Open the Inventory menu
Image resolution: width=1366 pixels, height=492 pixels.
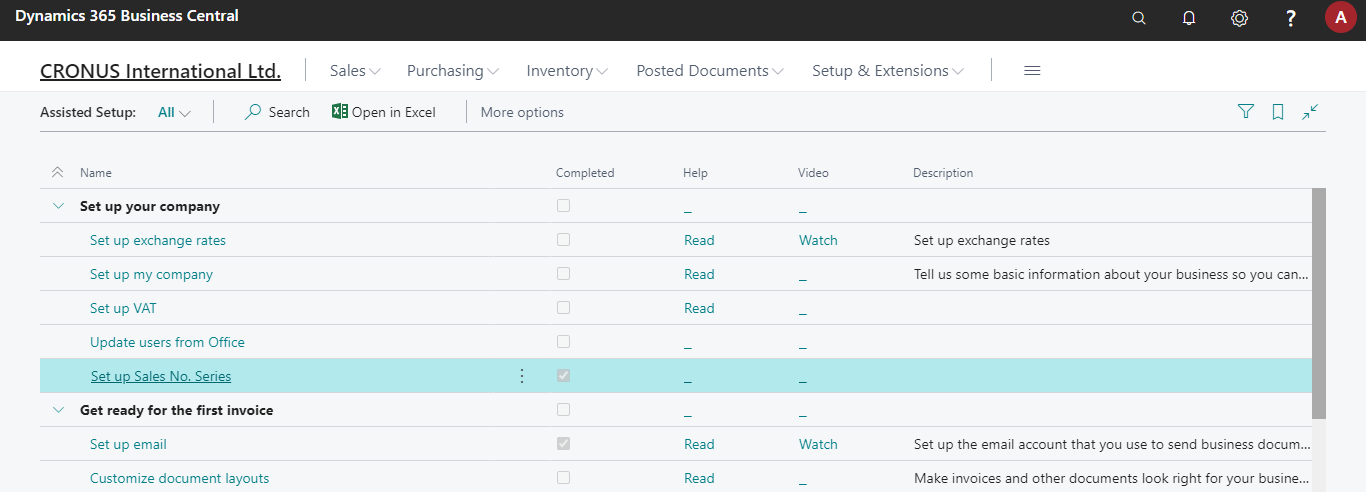[567, 71]
